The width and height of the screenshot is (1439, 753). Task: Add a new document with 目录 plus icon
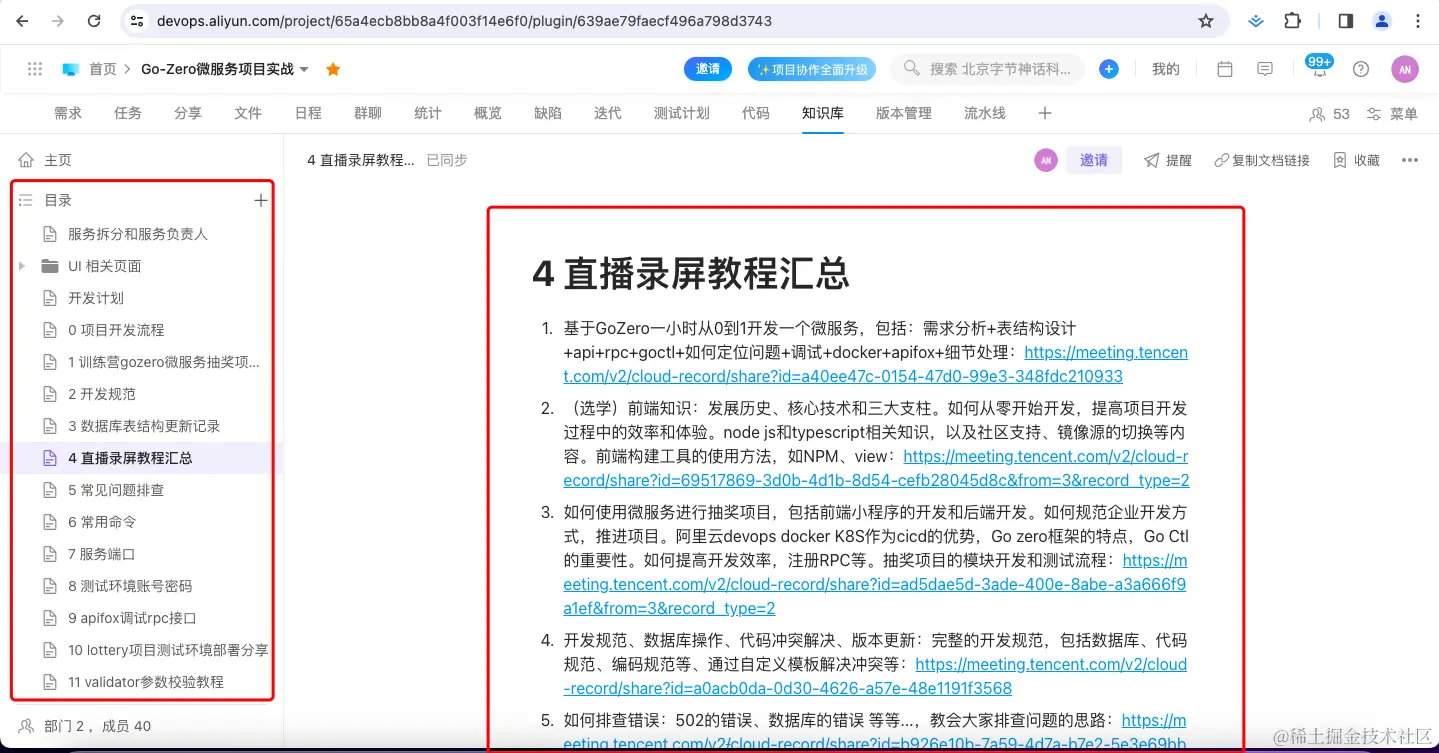[x=261, y=200]
